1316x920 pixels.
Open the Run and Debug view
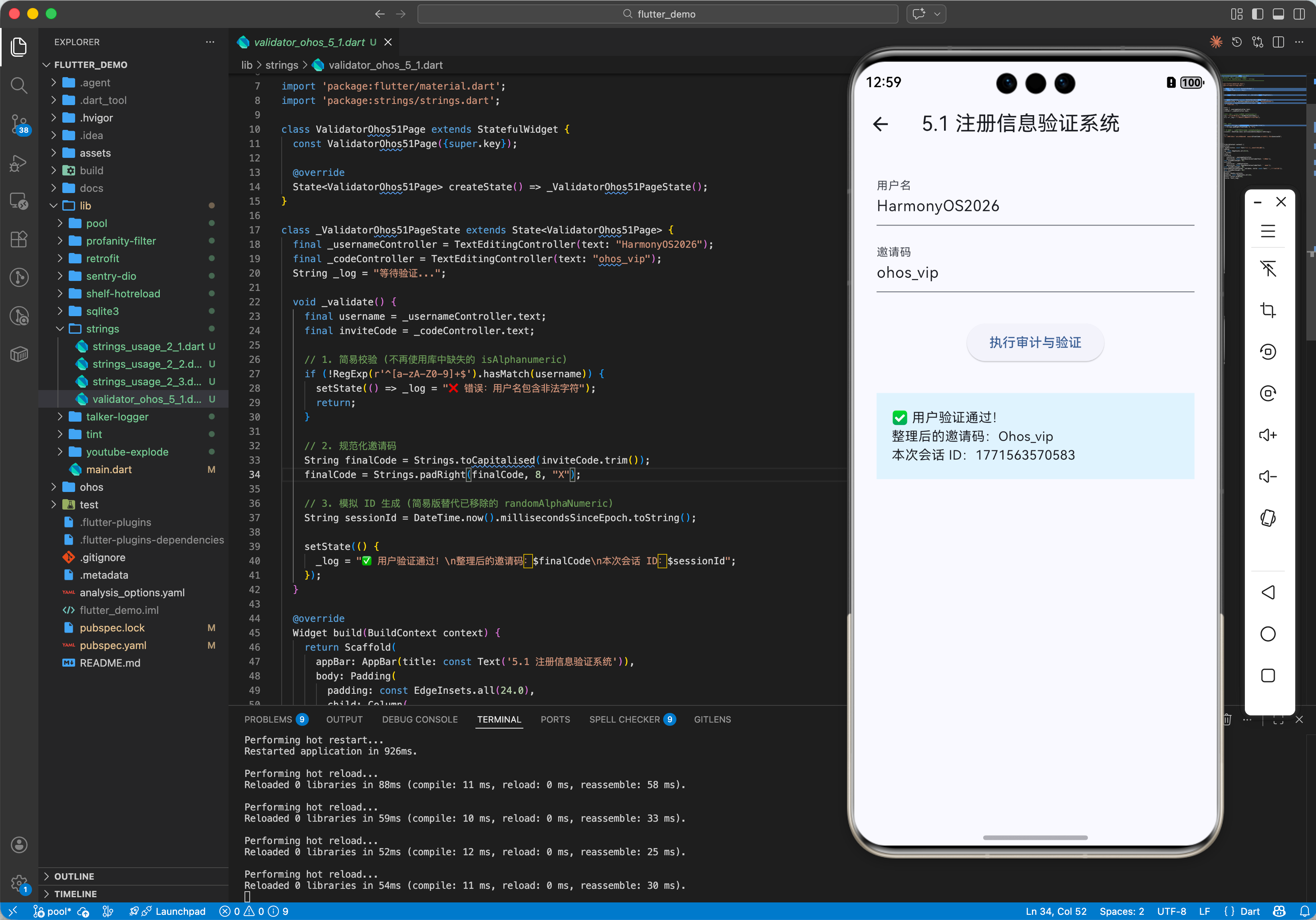[x=19, y=163]
